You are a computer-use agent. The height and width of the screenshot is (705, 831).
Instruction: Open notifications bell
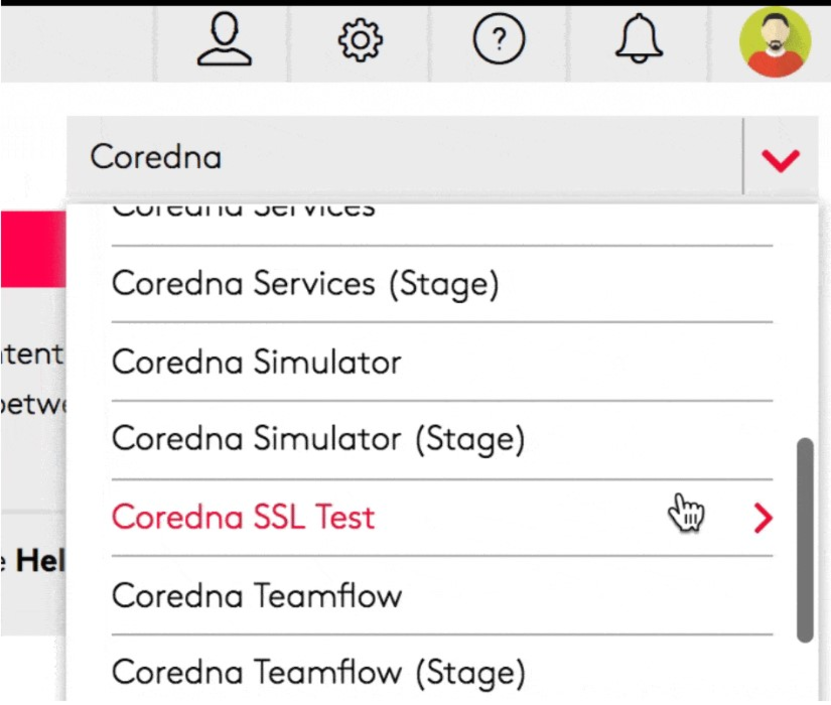pyautogui.click(x=639, y=39)
